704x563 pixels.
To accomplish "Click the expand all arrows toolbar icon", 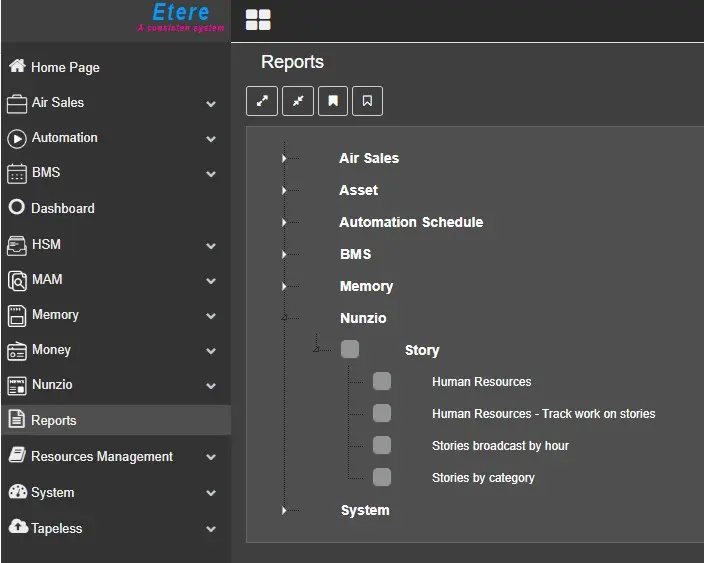I will pos(262,101).
